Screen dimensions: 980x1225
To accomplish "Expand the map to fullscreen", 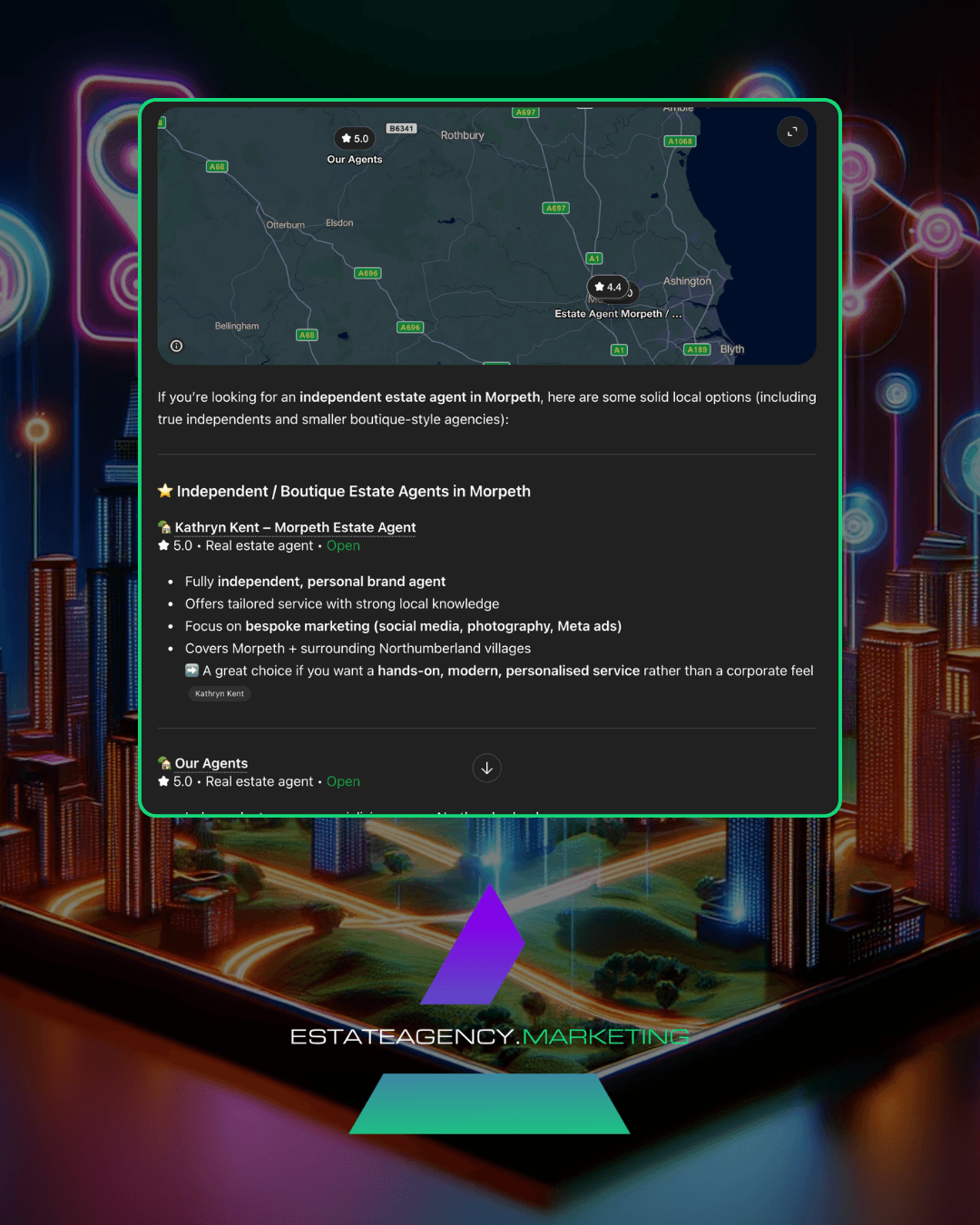I will coord(792,132).
